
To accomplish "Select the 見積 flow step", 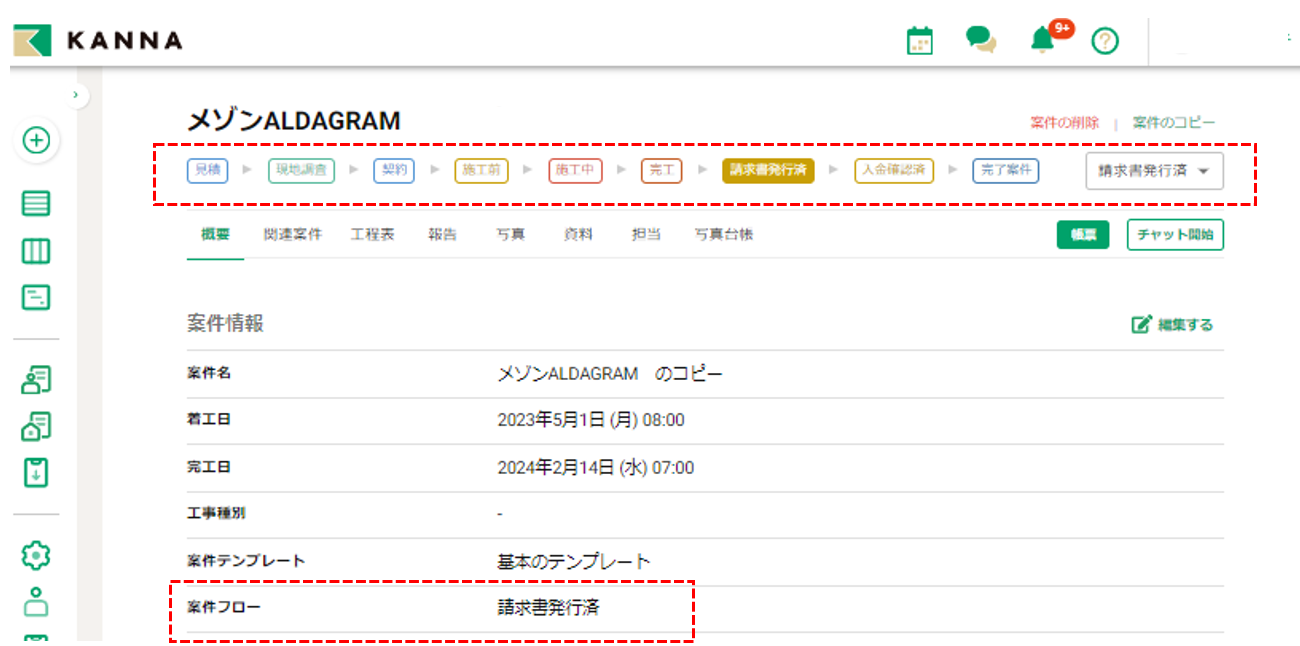I will coord(207,170).
